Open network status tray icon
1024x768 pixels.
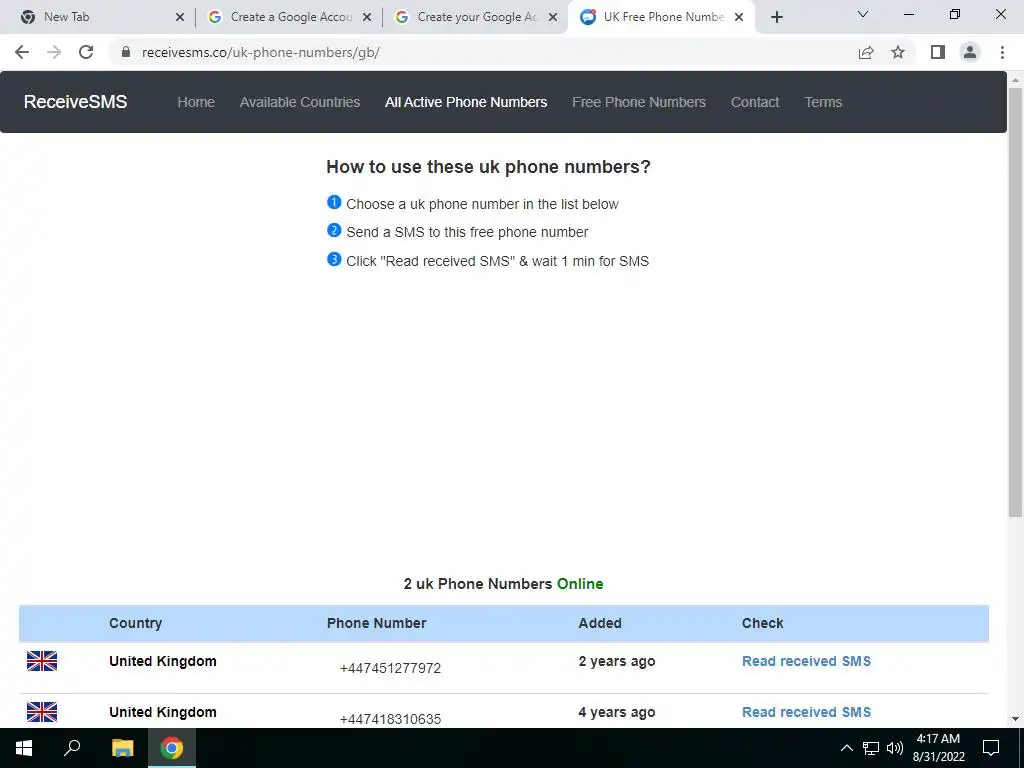(871, 748)
